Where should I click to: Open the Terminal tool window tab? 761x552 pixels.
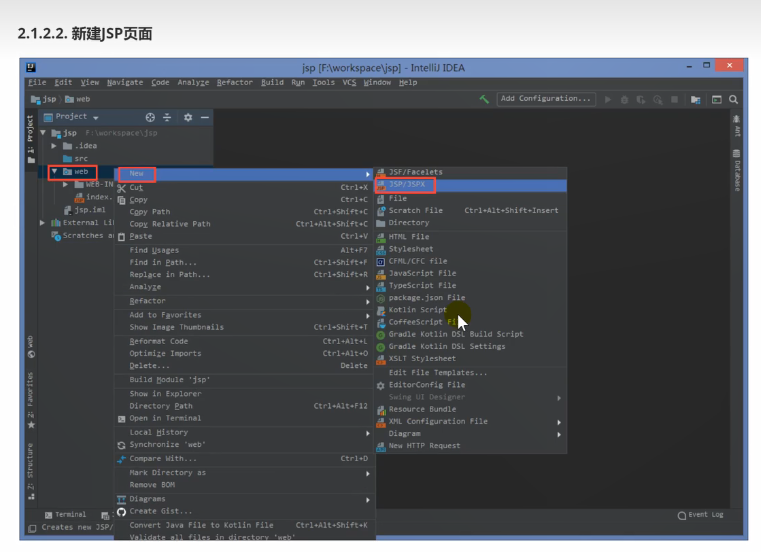click(65, 515)
